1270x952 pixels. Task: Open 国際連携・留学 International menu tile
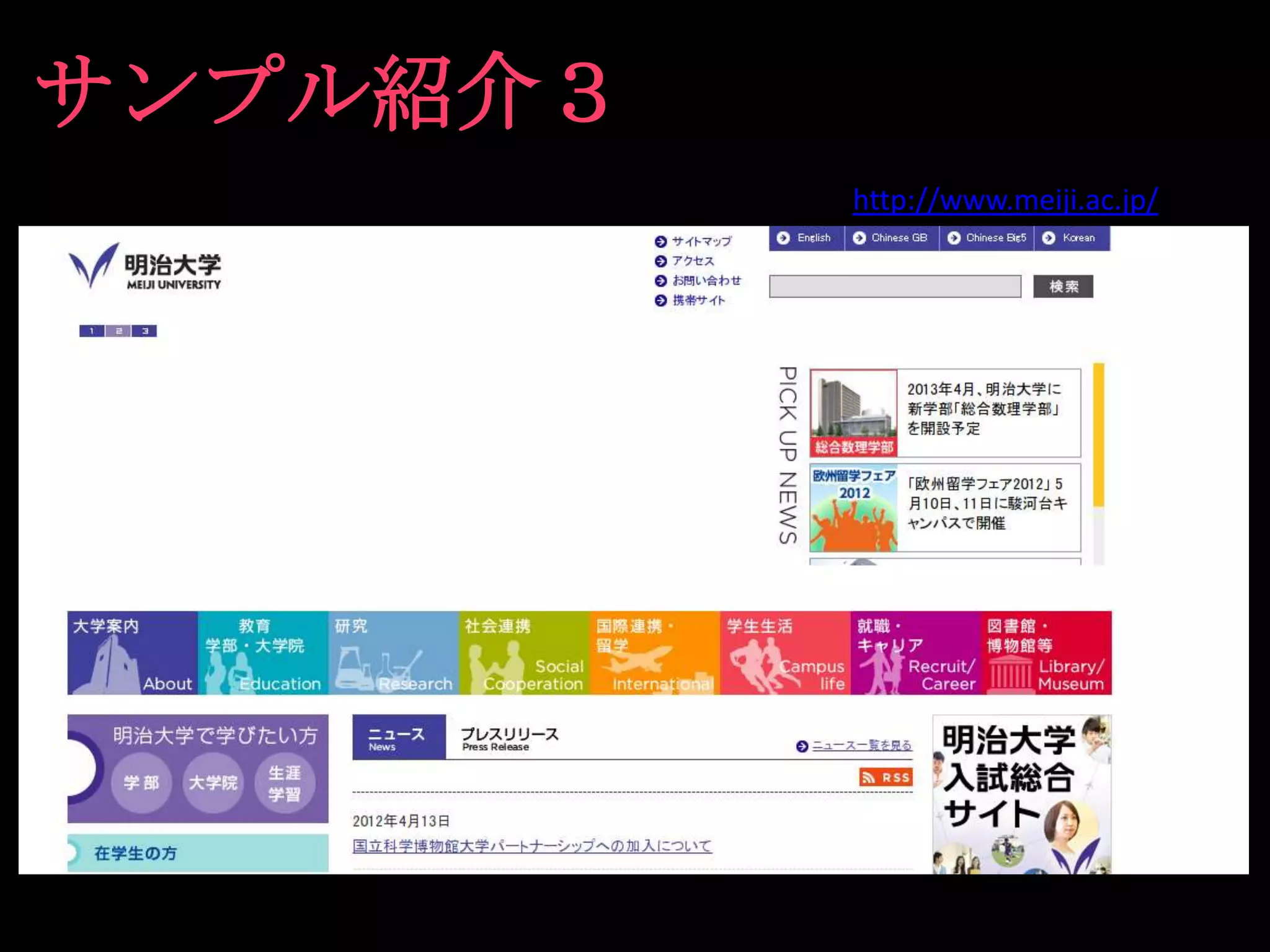pos(655,653)
